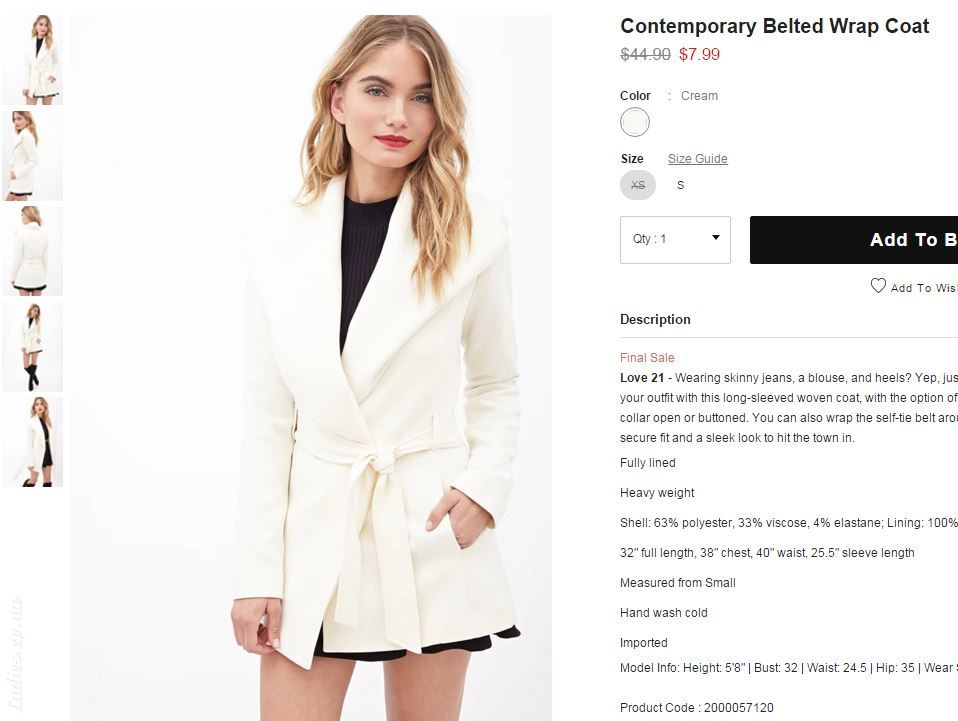Click the black Add To Bag button
The height and width of the screenshot is (721, 958).
pyautogui.click(x=854, y=240)
